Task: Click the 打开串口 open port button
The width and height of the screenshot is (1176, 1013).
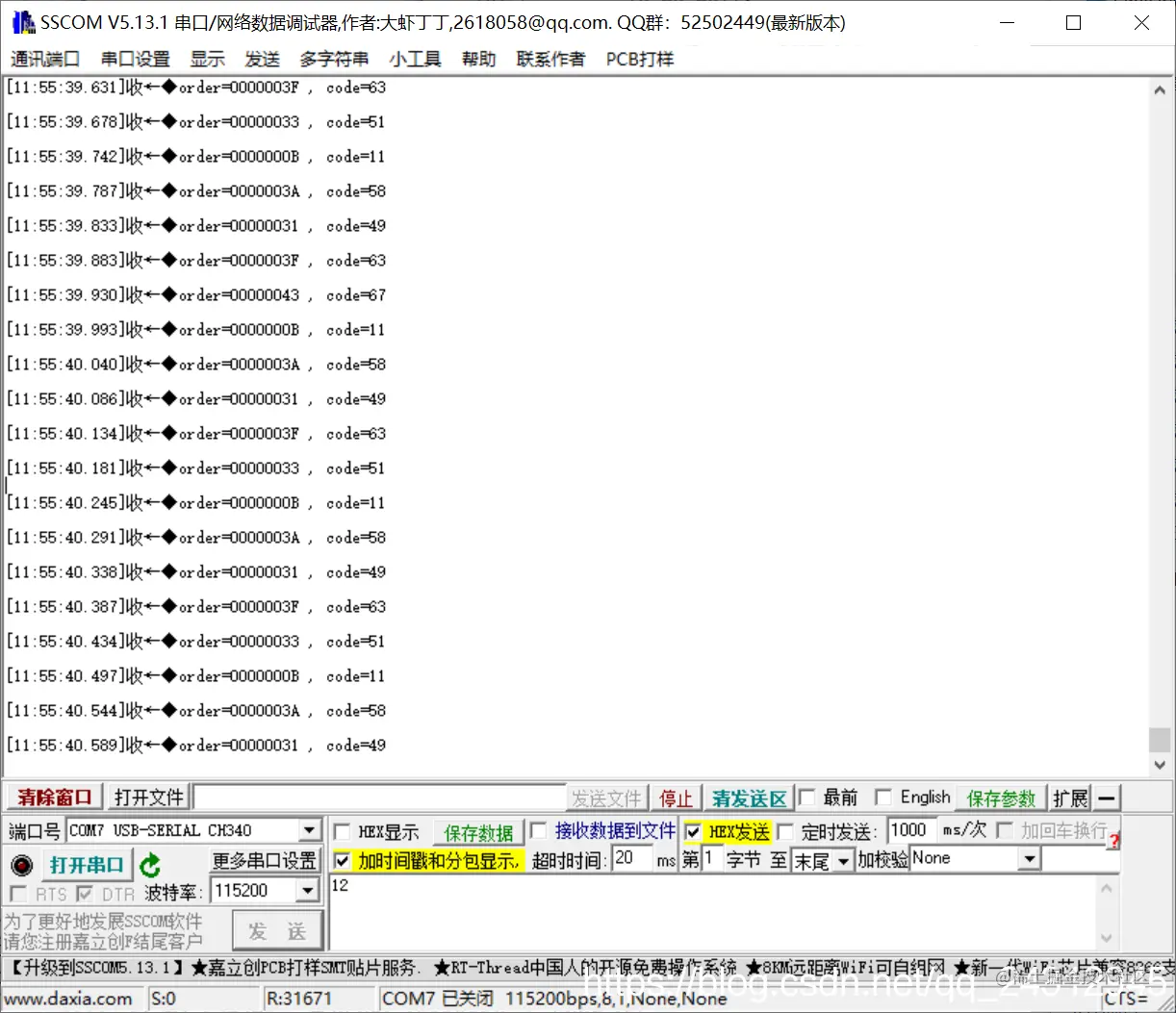Action: coord(87,865)
